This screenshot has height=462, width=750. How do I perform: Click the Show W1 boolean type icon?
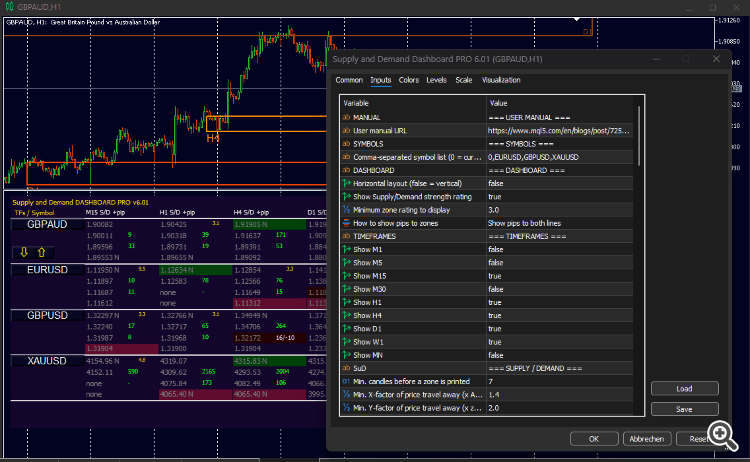(x=346, y=341)
